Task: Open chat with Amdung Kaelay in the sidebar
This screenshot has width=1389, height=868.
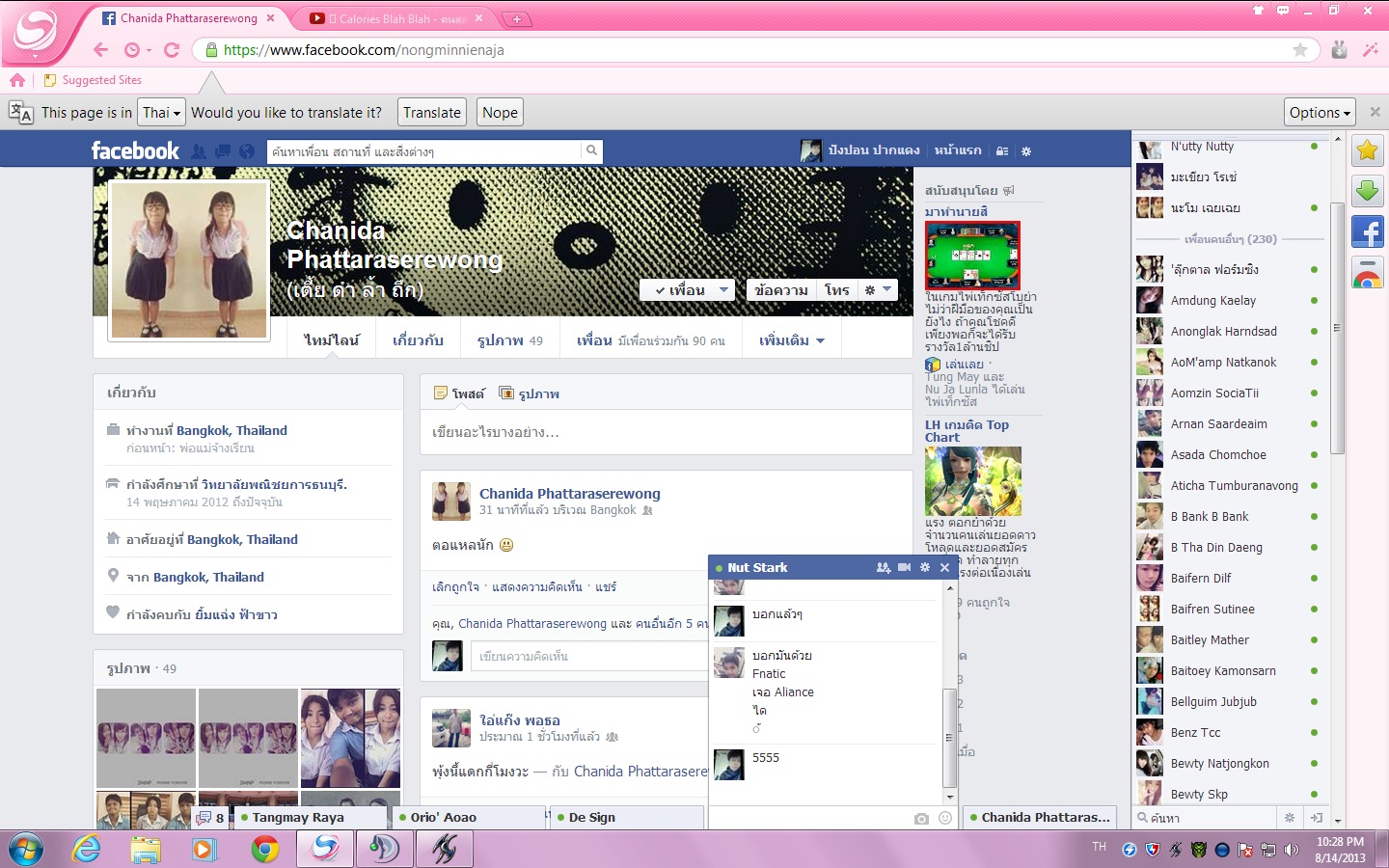Action: (x=1229, y=300)
